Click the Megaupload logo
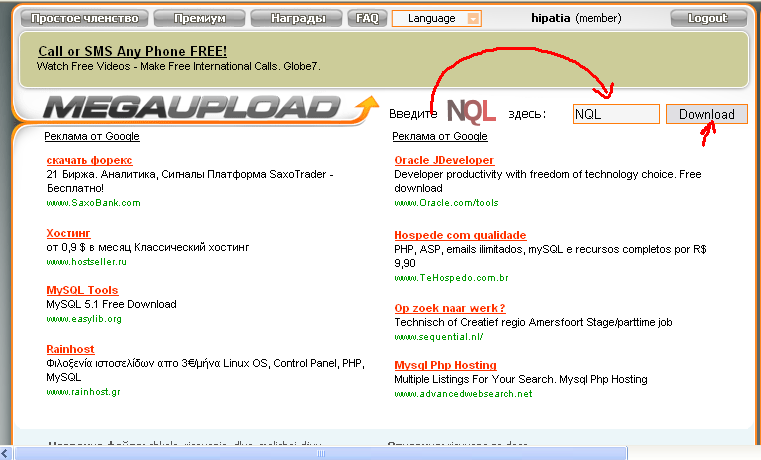The image size is (761, 460). [210, 108]
